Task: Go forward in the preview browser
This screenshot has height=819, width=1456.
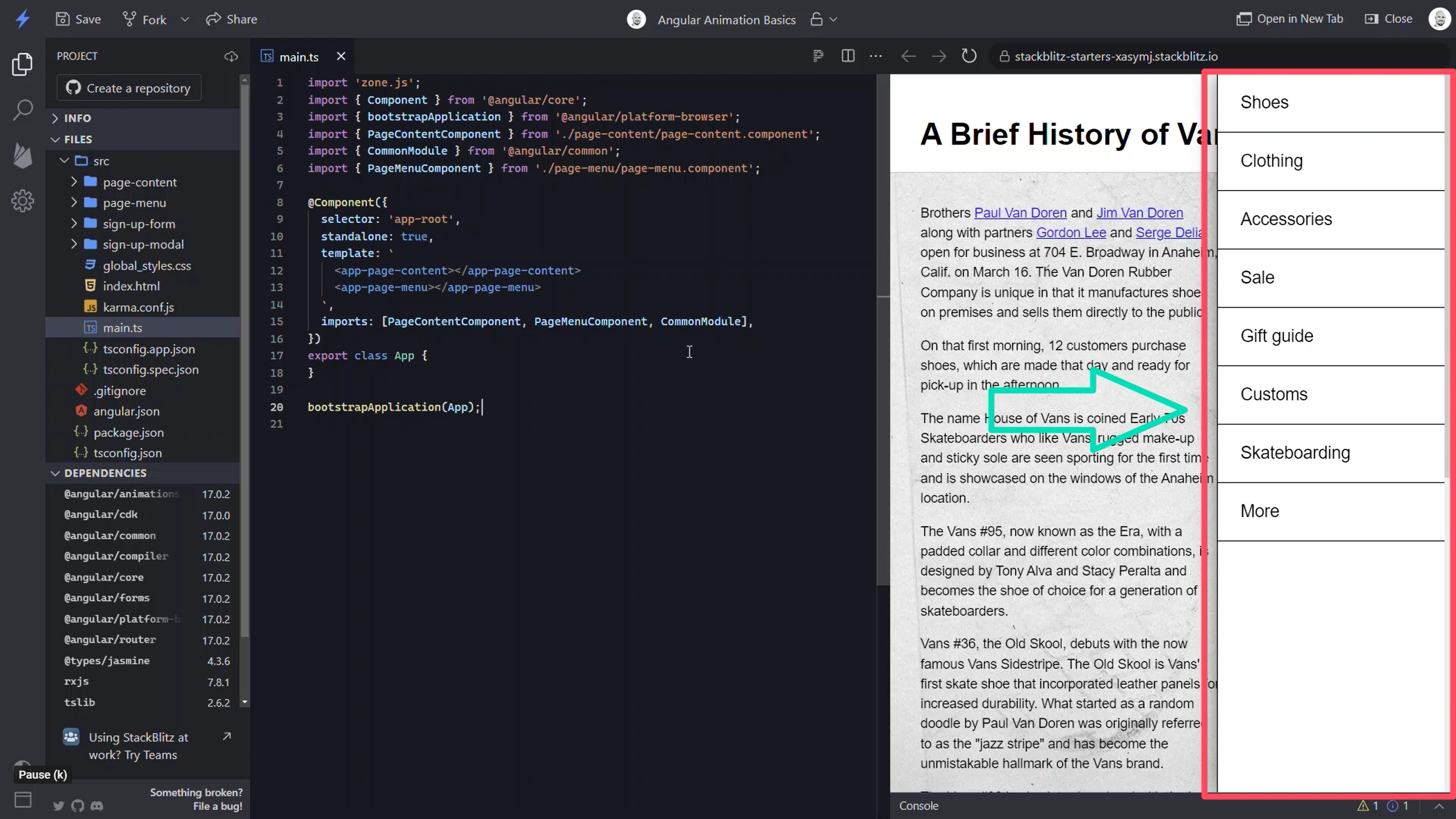Action: [x=939, y=56]
